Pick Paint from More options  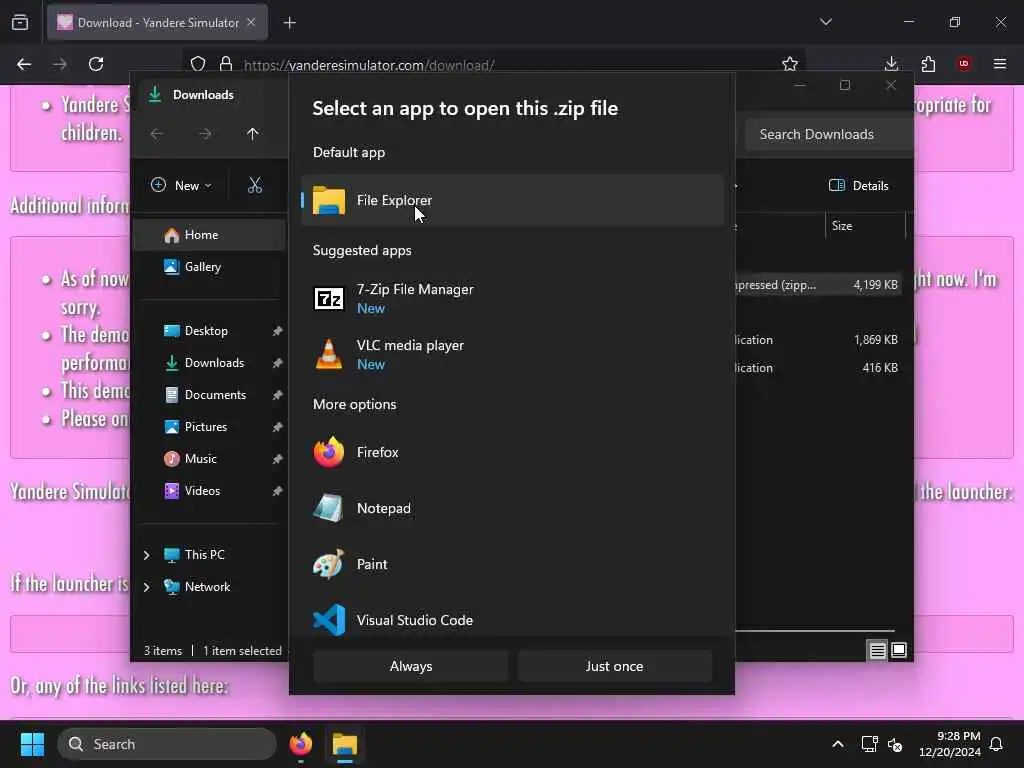(512, 564)
